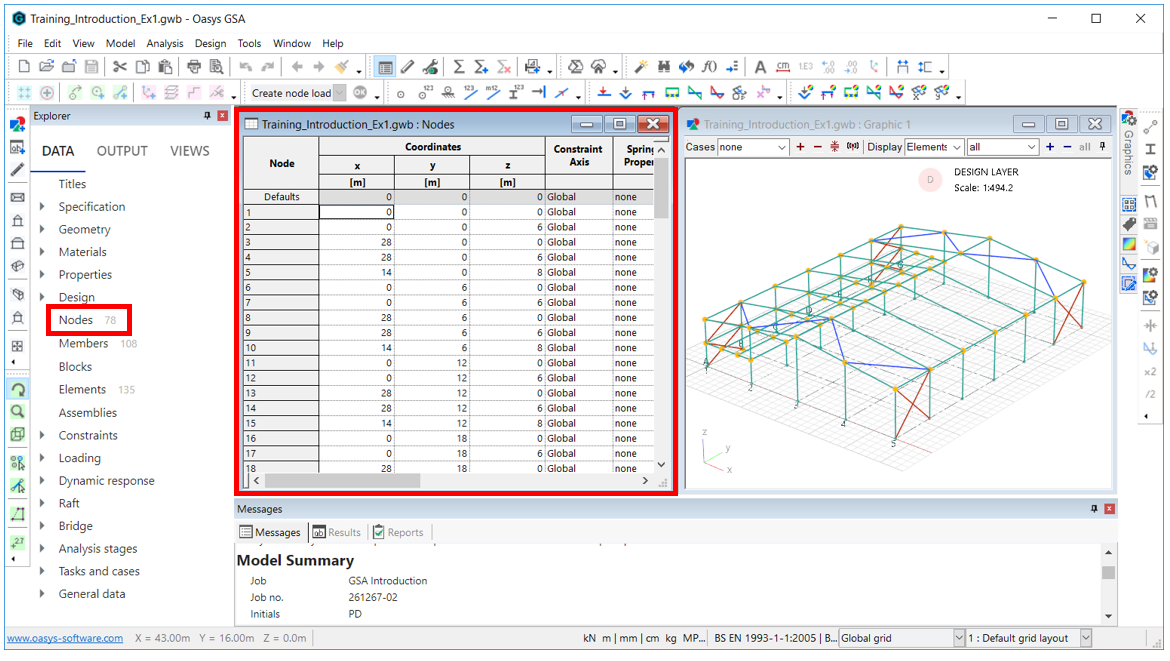1170x661 pixels.
Task: Select the Print tool icon
Action: pos(193,66)
